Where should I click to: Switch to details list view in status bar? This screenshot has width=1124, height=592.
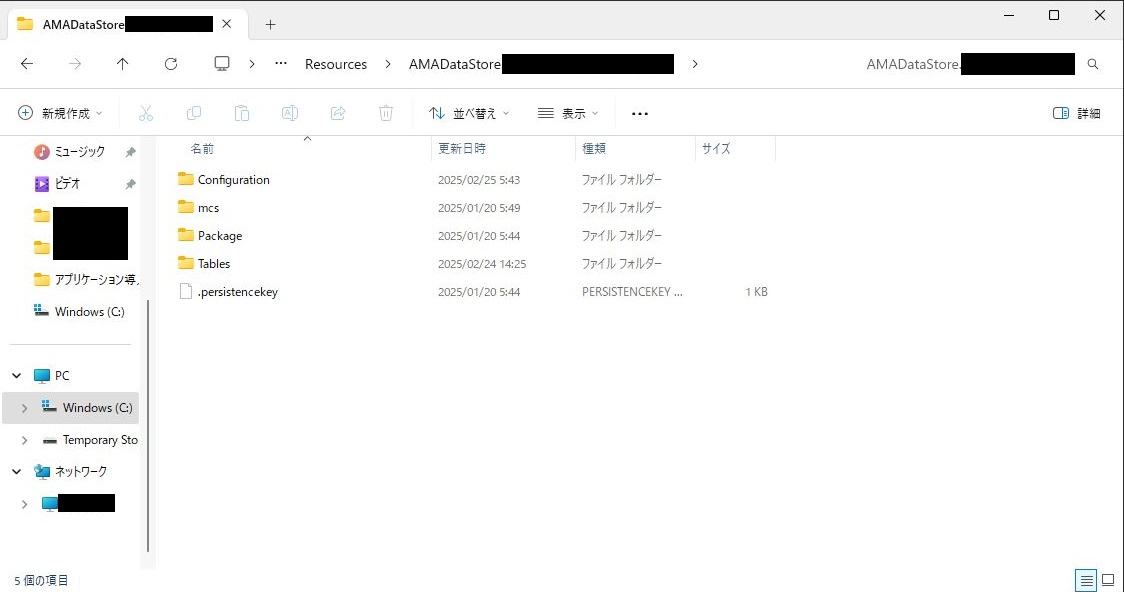(x=1085, y=580)
